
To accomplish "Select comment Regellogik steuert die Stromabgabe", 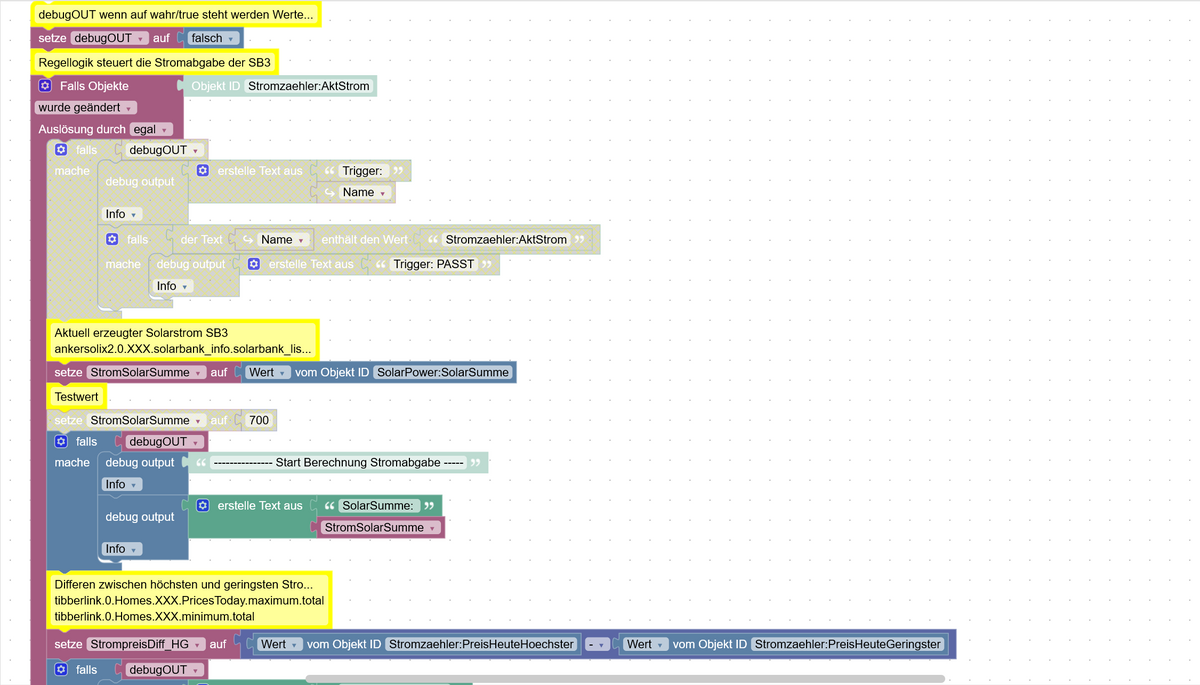I will click(x=154, y=62).
